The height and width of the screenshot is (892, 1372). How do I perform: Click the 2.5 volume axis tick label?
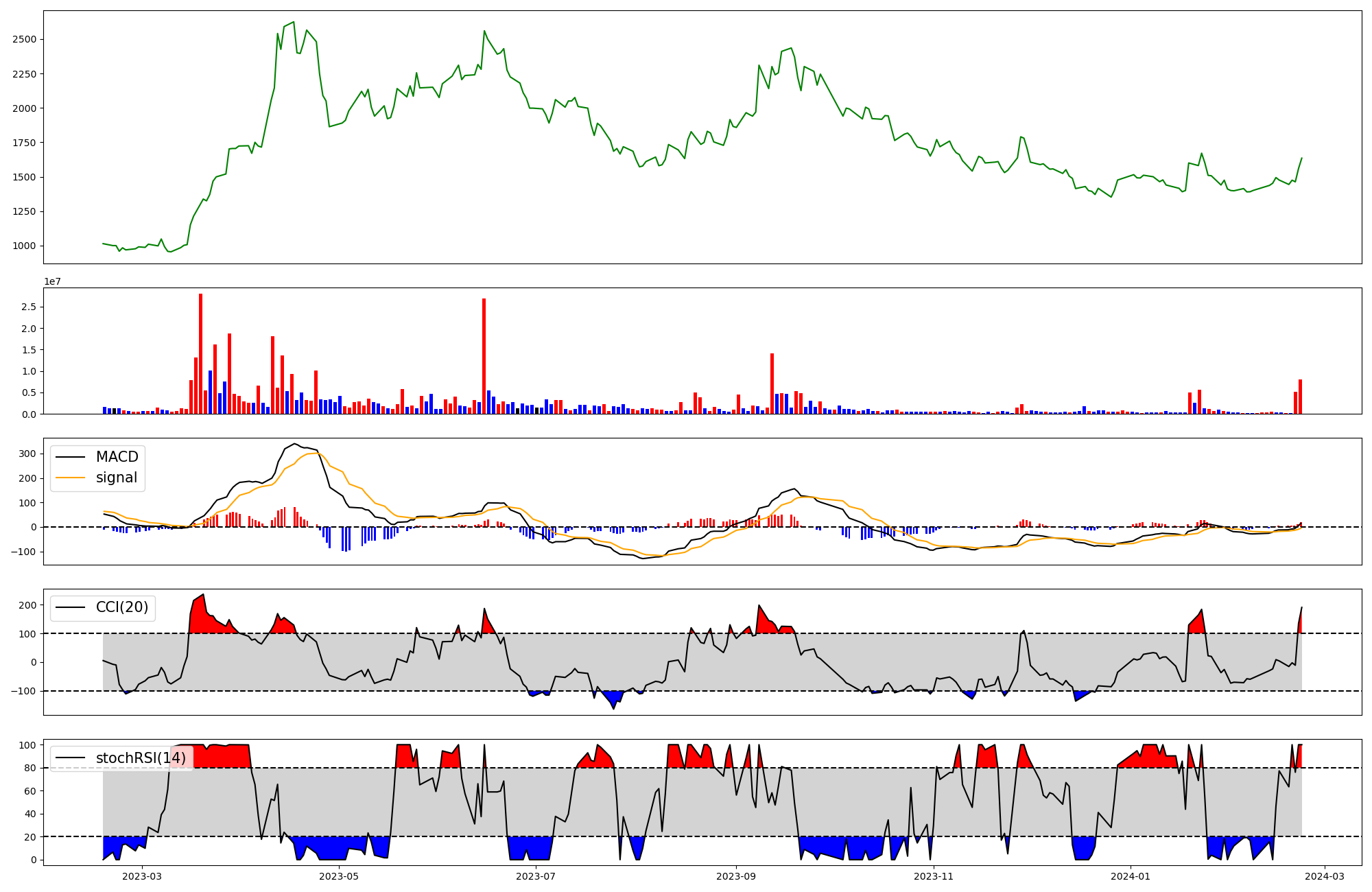(29, 307)
